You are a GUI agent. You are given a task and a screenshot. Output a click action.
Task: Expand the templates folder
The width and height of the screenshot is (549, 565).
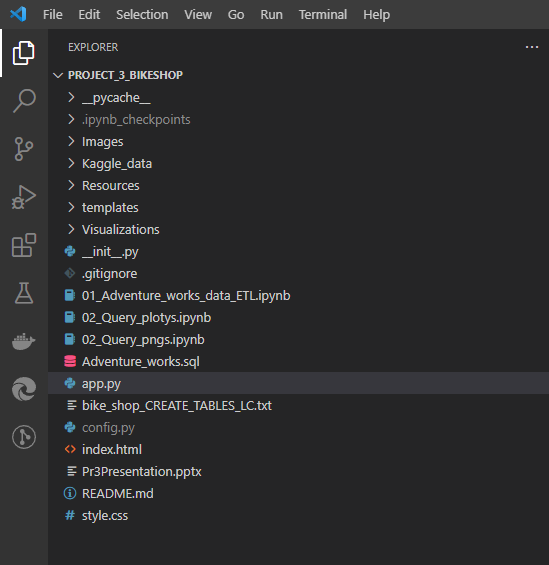(x=71, y=207)
